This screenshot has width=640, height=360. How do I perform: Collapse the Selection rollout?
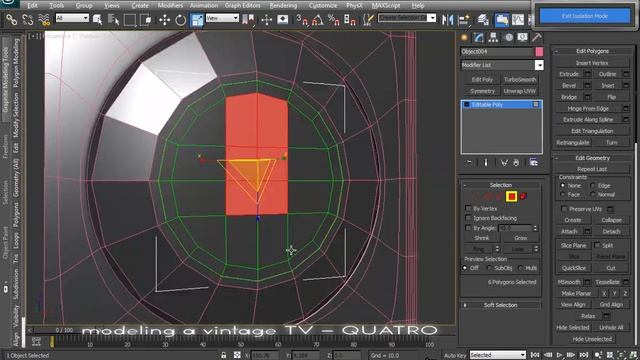click(x=501, y=185)
